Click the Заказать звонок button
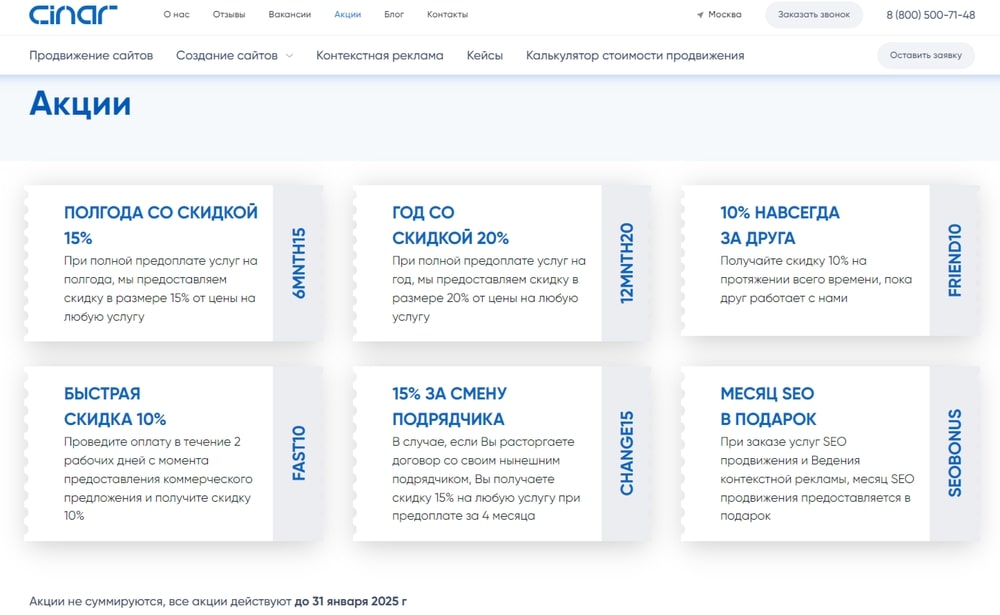 coord(814,15)
